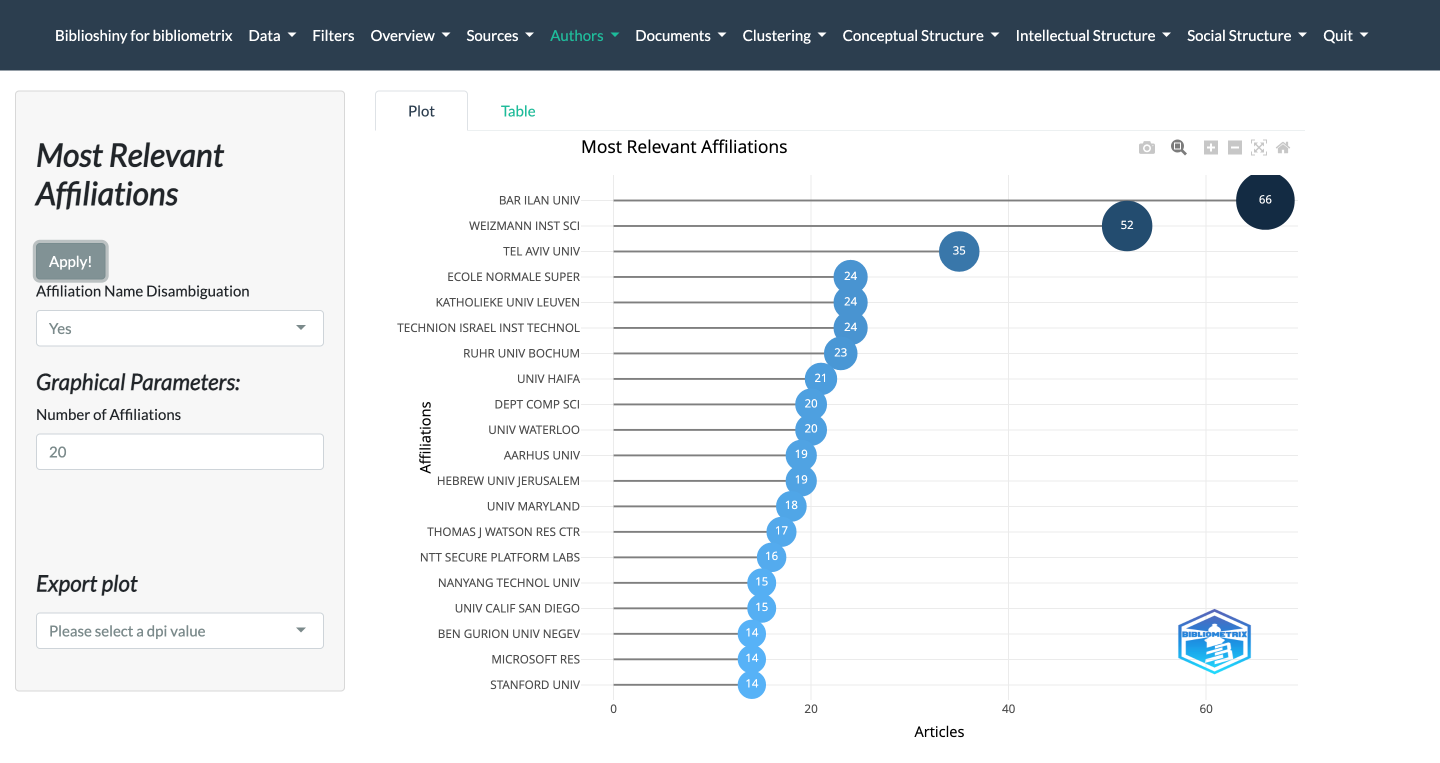Open the dpi value export dropdown

[x=180, y=631]
